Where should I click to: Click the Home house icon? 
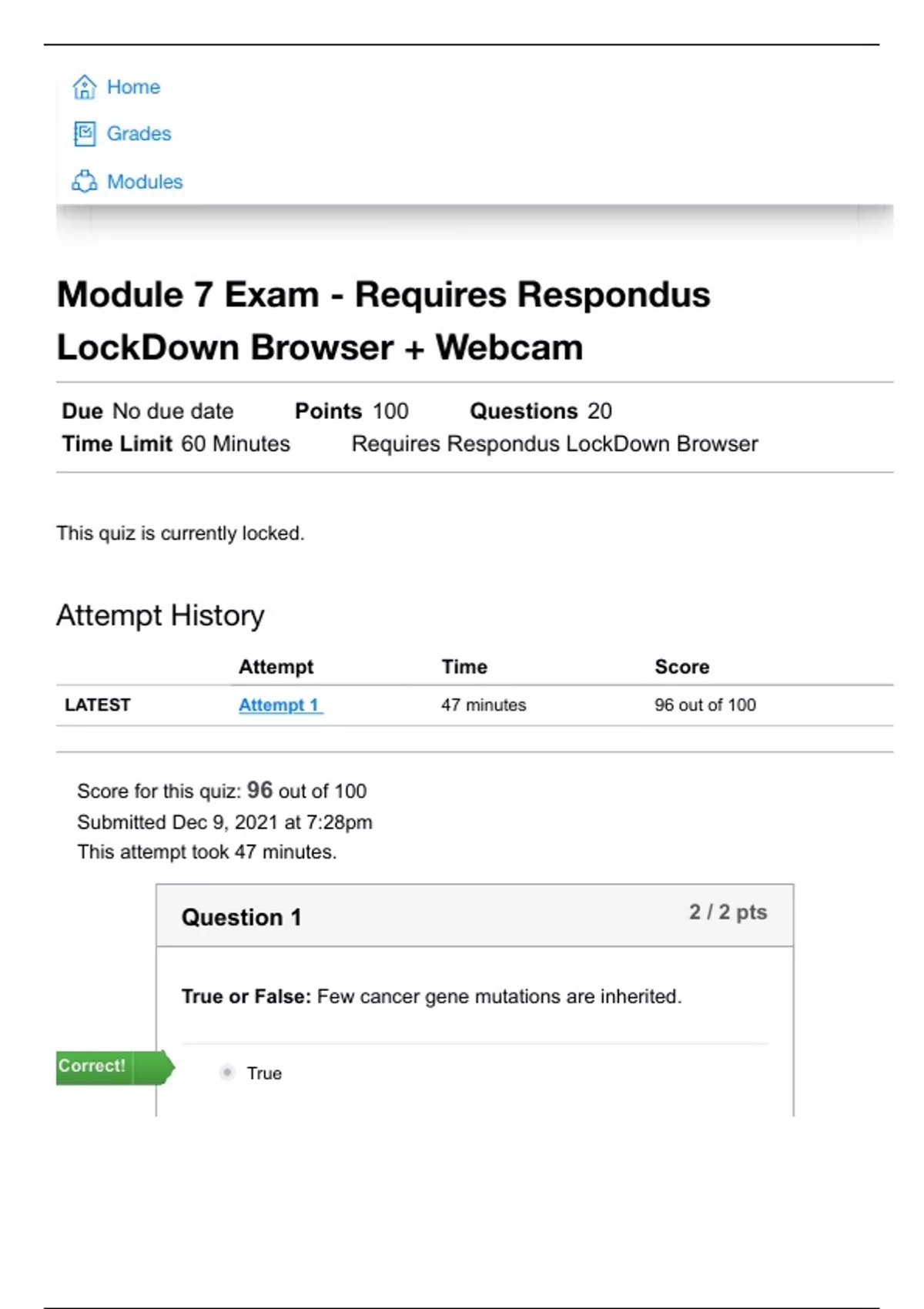click(84, 87)
